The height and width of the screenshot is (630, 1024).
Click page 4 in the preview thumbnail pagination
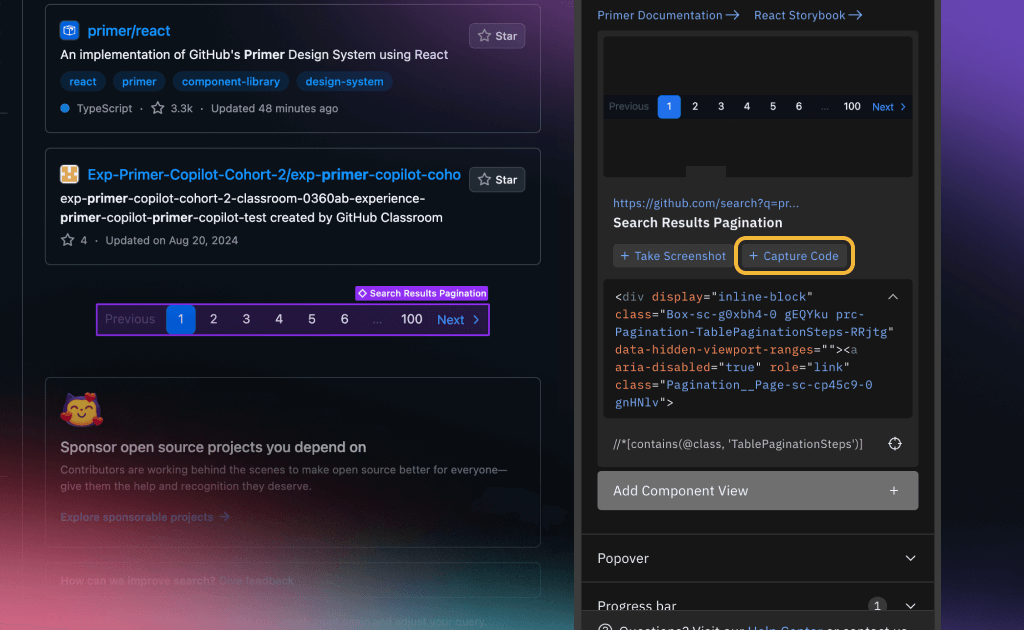pos(746,106)
